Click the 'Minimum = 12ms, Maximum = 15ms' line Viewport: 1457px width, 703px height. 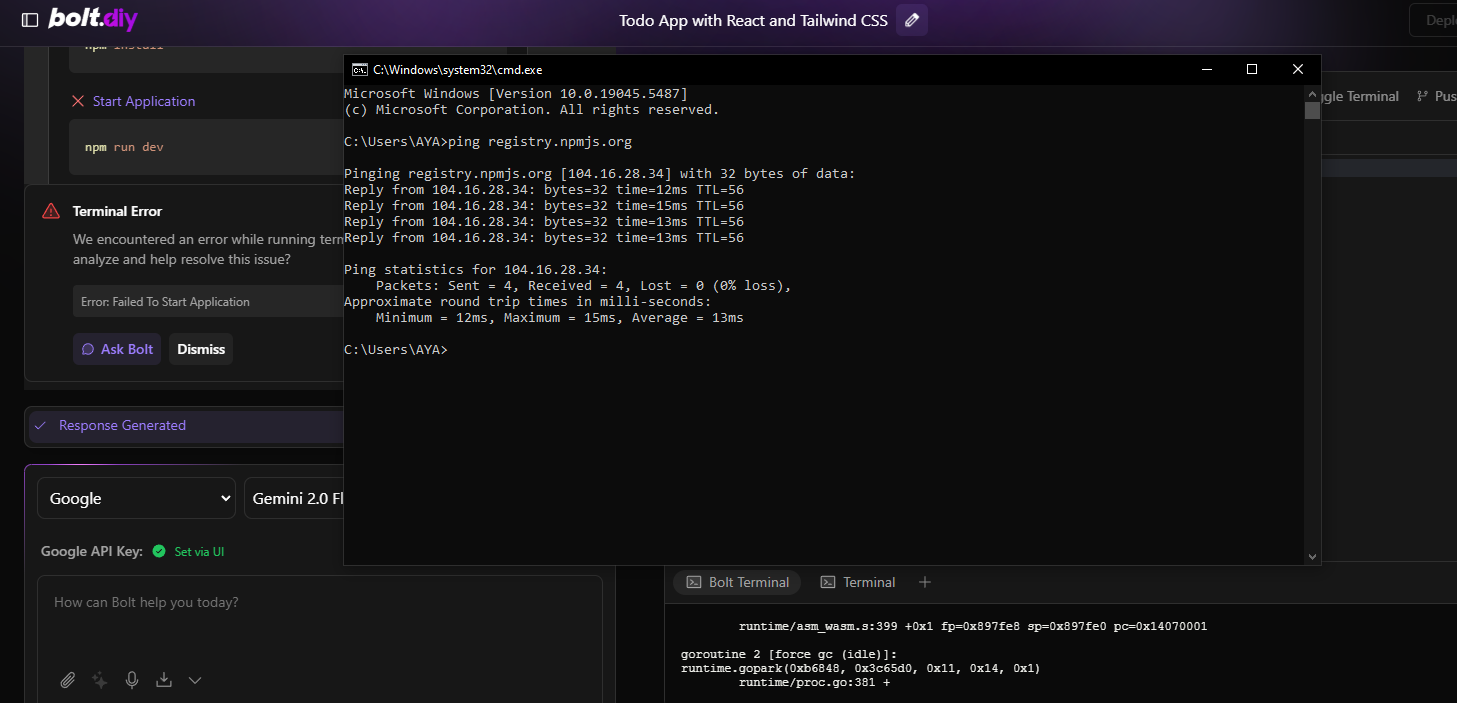tap(560, 318)
